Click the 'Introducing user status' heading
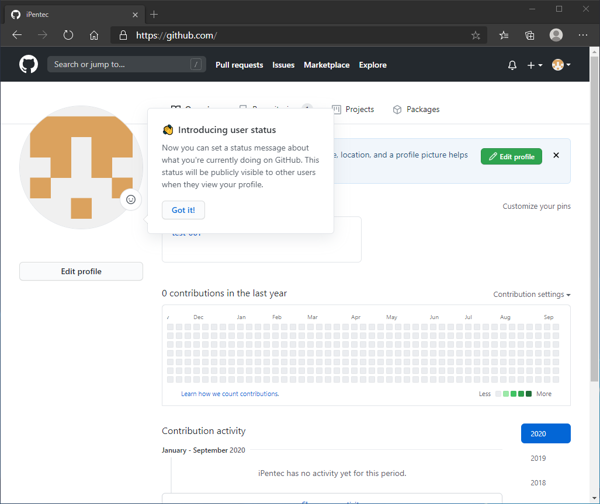600x504 pixels. (227, 130)
